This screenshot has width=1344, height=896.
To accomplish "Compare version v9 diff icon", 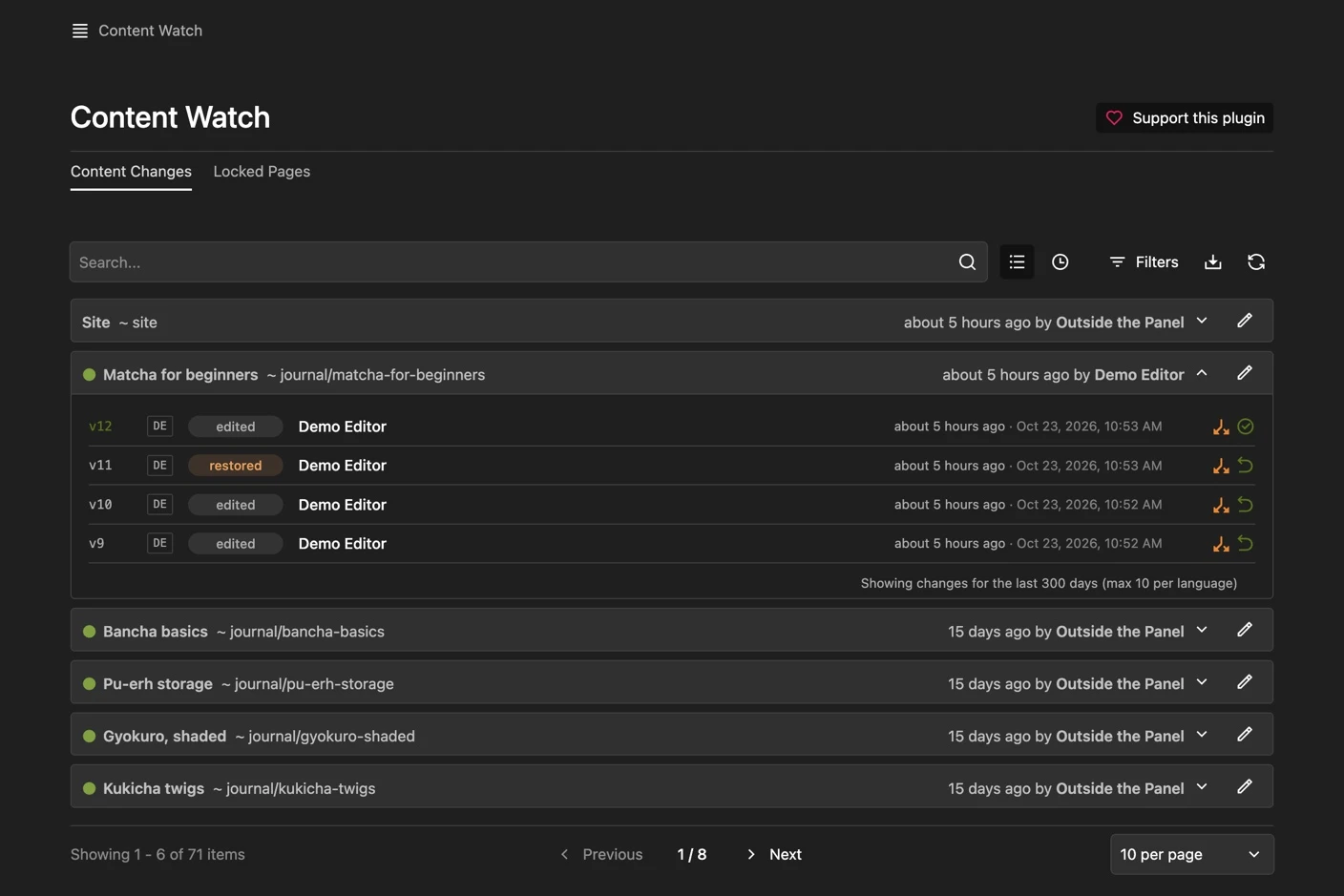I will (1221, 544).
